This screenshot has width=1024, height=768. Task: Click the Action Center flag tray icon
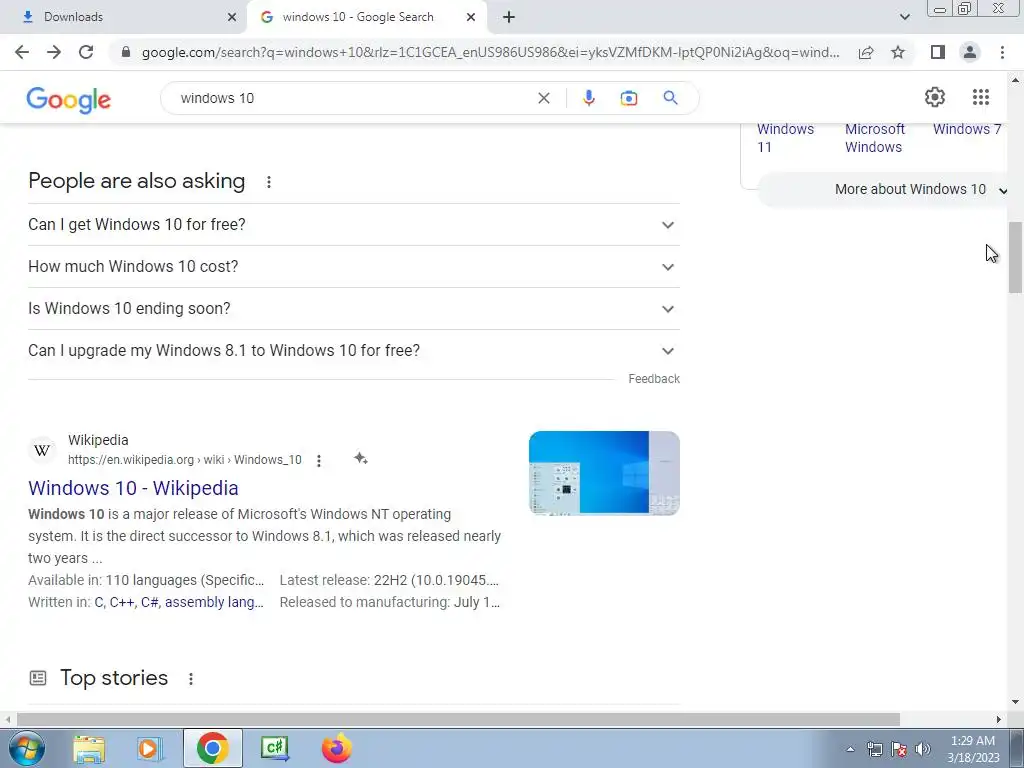click(x=899, y=749)
